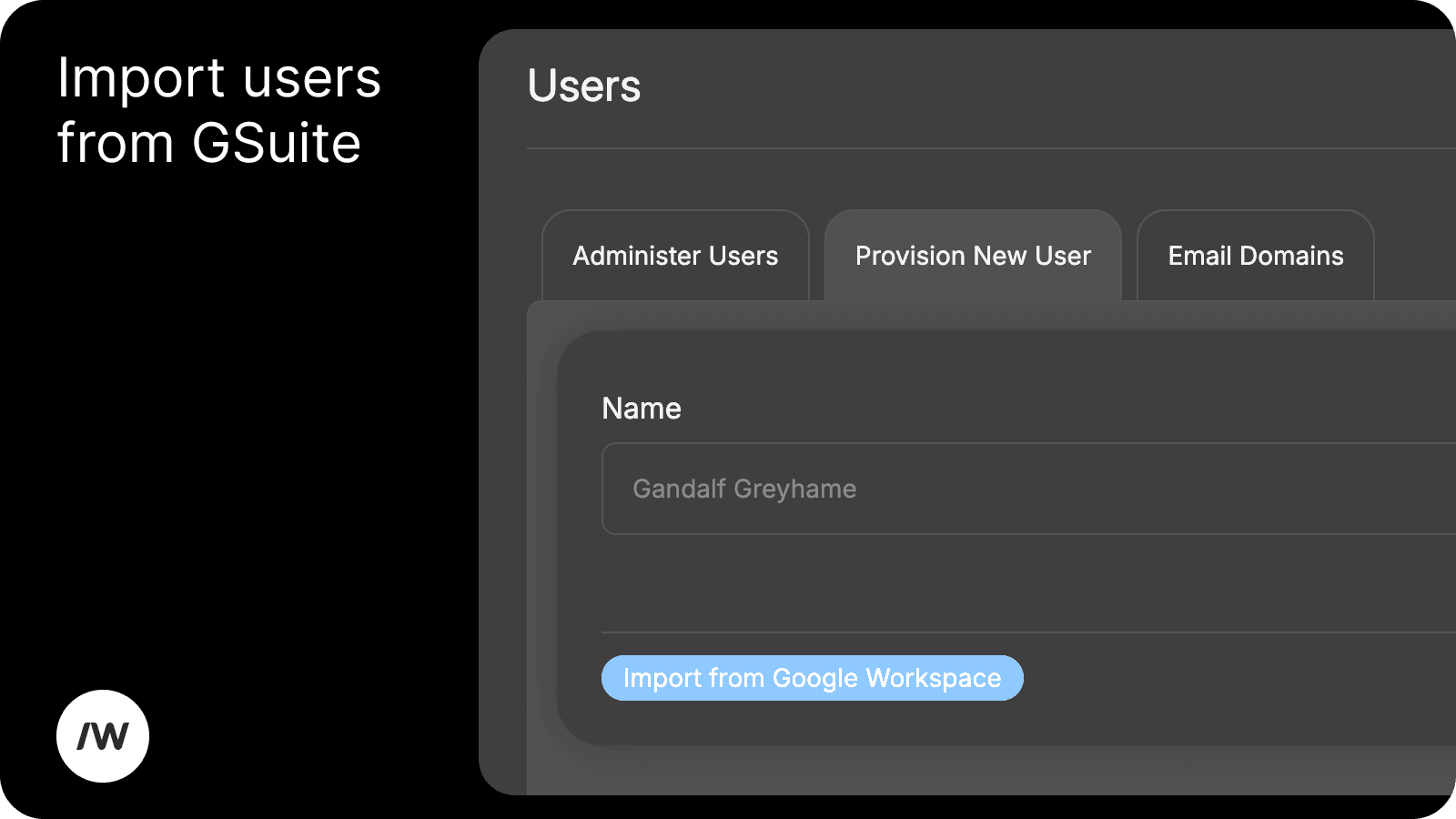Click the Name field label

point(642,408)
